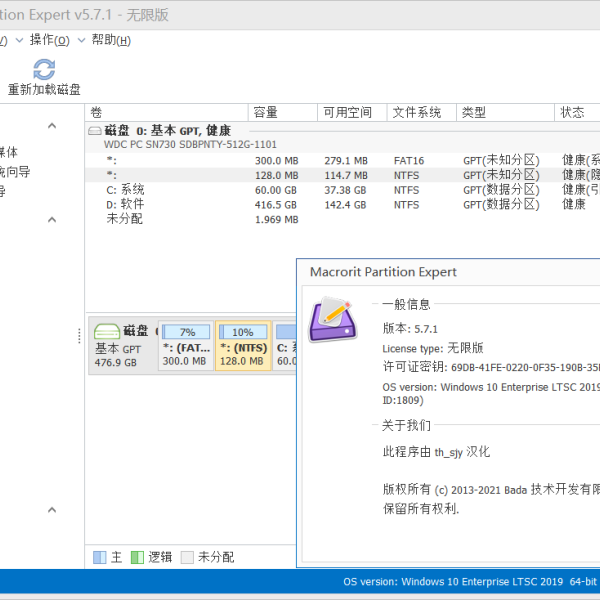Select the 128.0 MB NTFS partition row
Screen dimensions: 600x600
[x=343, y=175]
